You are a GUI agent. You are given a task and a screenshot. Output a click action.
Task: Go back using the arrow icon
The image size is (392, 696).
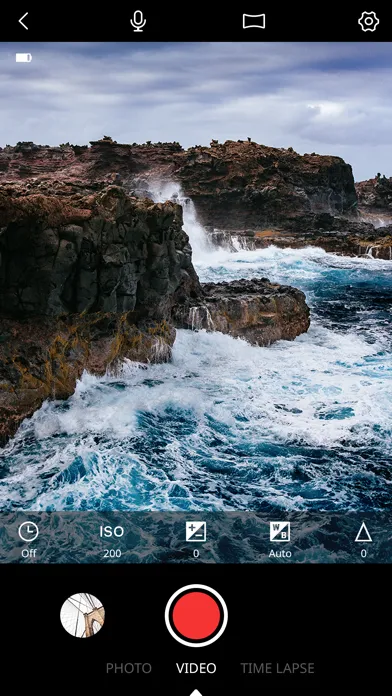(x=24, y=21)
